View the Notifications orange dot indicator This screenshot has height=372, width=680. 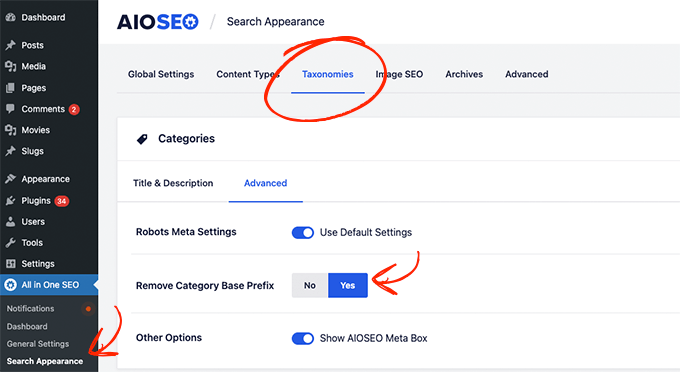[88, 309]
